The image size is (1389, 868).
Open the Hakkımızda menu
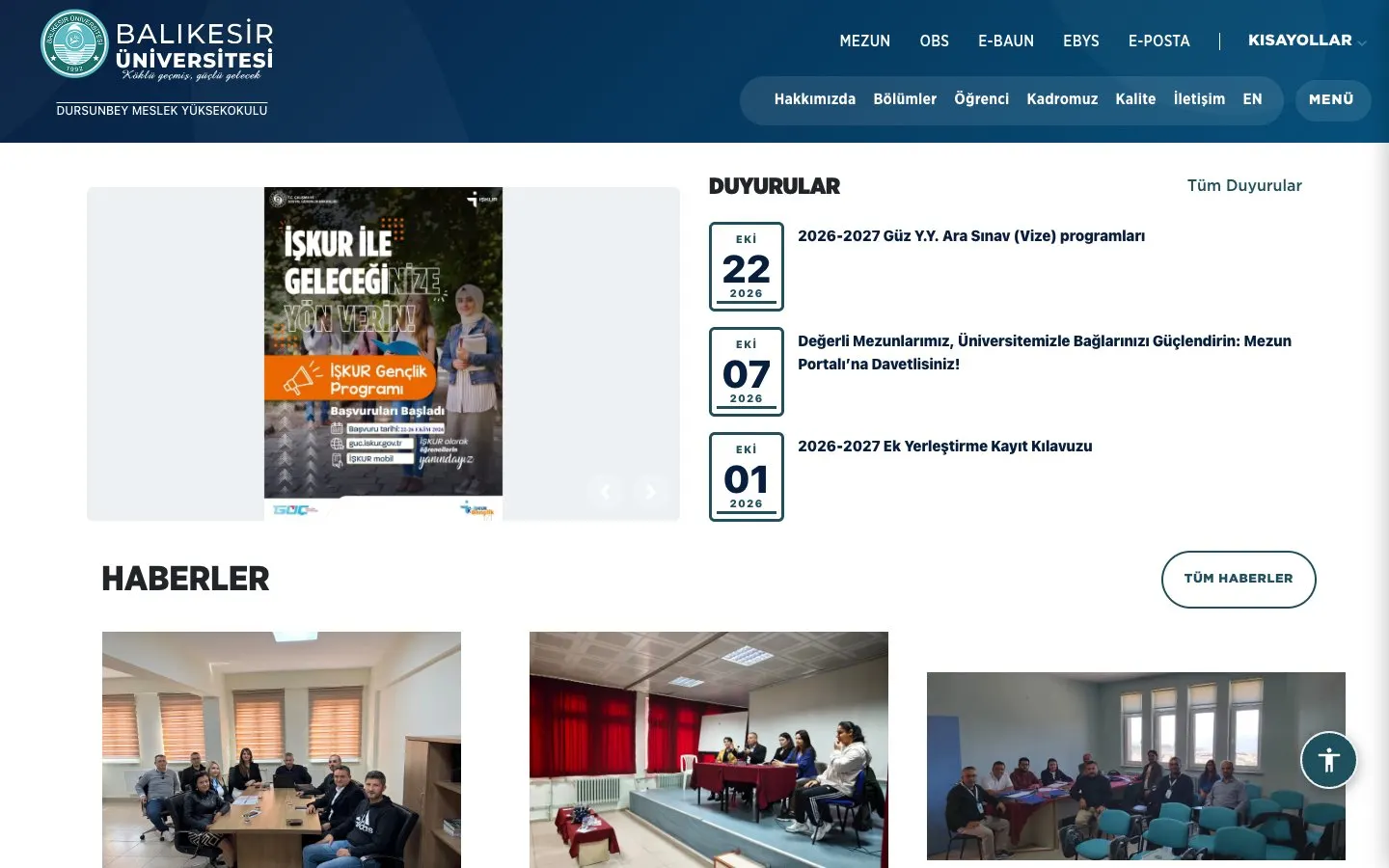(815, 99)
